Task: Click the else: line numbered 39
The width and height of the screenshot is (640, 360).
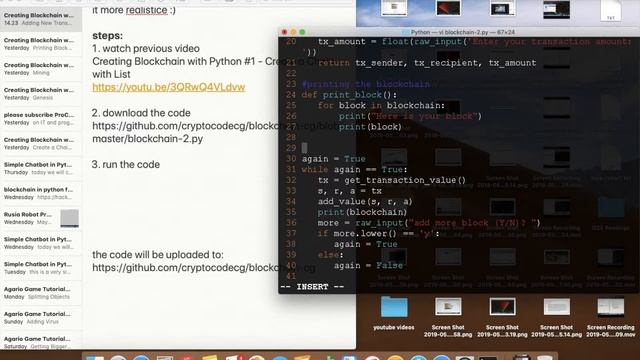Action: [x=331, y=255]
